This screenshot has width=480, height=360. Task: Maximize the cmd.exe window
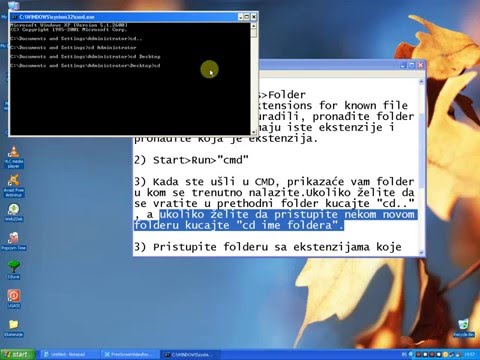coord(247,17)
